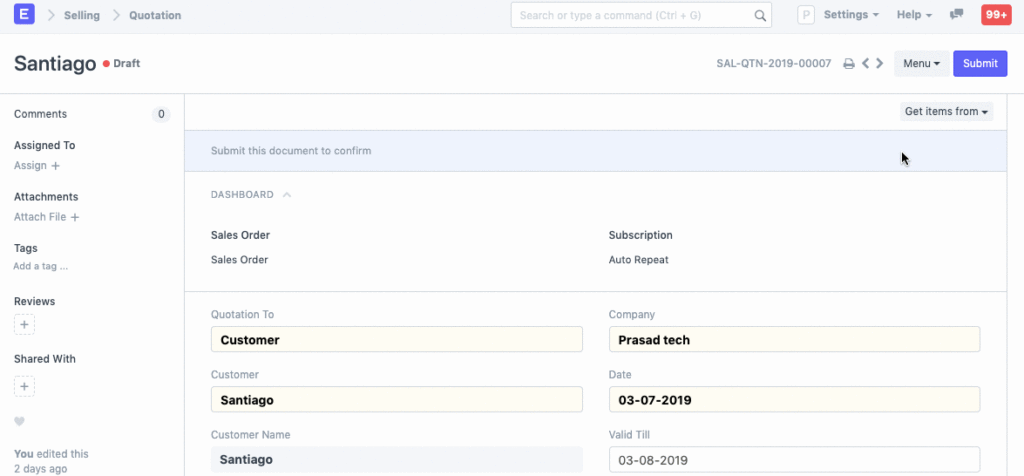Click the ERPNext home logo icon
Viewport: 1024px width, 476px height.
click(x=25, y=15)
